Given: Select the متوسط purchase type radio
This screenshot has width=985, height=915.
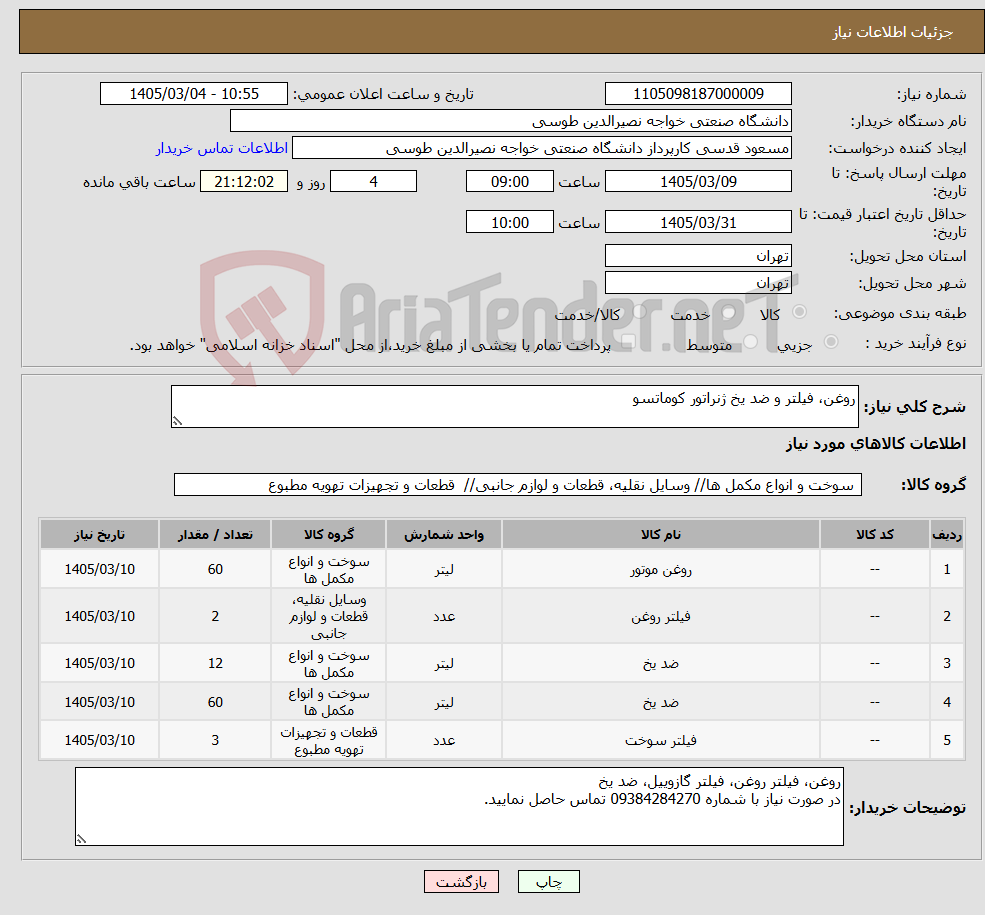Looking at the screenshot, I should pyautogui.click(x=751, y=342).
